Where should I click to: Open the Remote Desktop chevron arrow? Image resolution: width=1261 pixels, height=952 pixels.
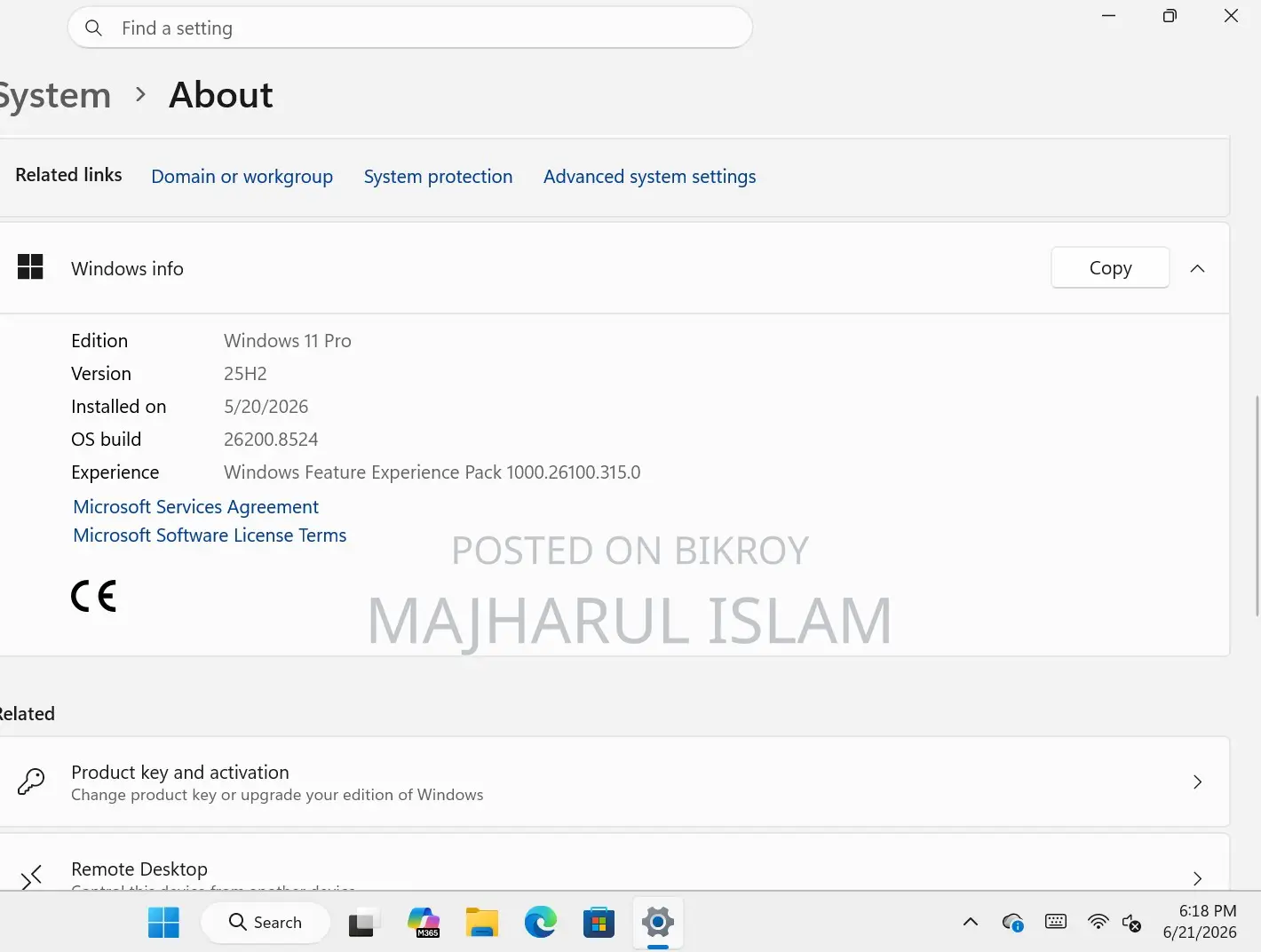[x=1197, y=878]
